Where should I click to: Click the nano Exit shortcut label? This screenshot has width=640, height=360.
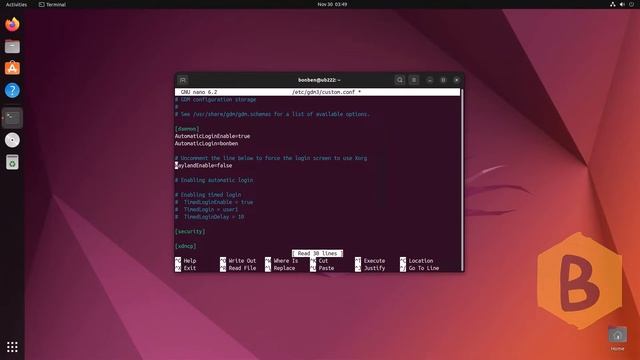pos(190,268)
